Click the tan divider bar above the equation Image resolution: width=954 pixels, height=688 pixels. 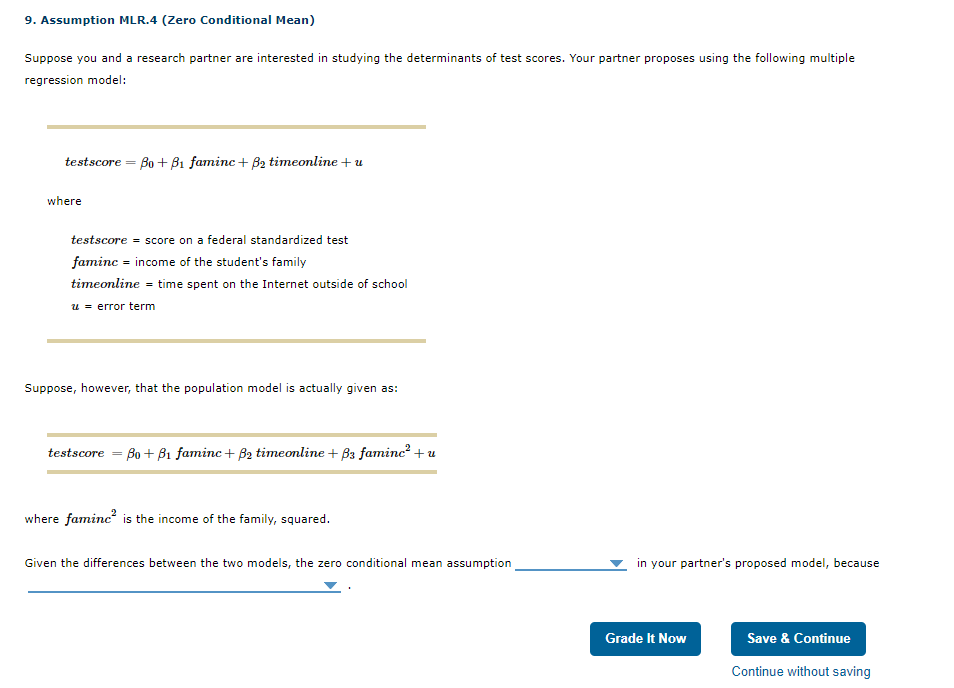click(x=237, y=127)
